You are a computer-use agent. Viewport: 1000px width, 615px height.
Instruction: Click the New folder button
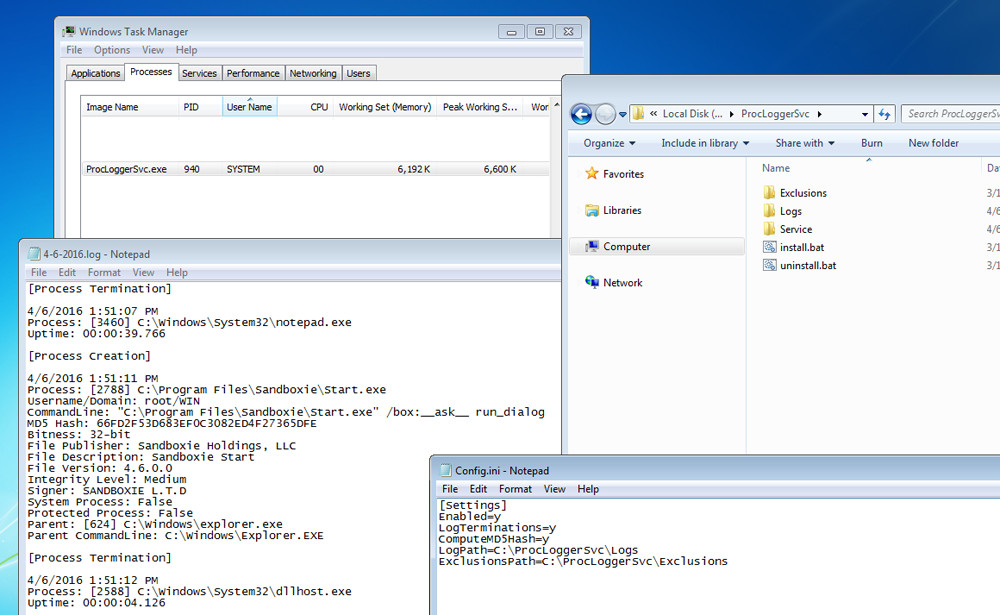coord(934,143)
